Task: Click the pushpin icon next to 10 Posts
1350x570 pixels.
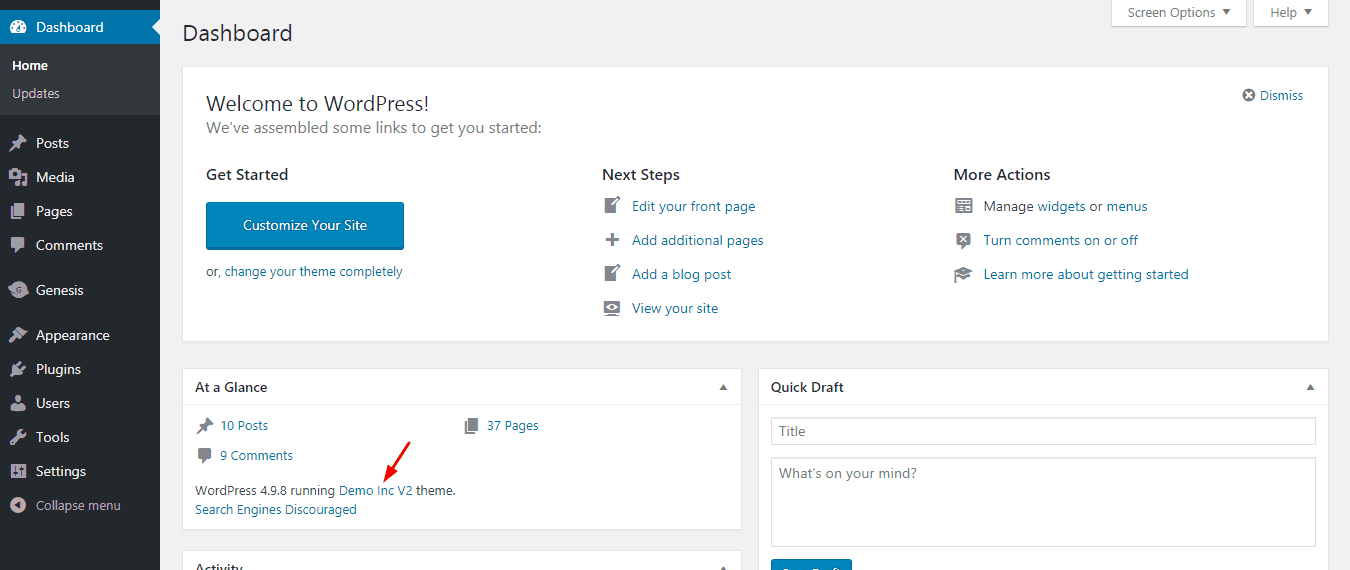Action: pos(205,425)
